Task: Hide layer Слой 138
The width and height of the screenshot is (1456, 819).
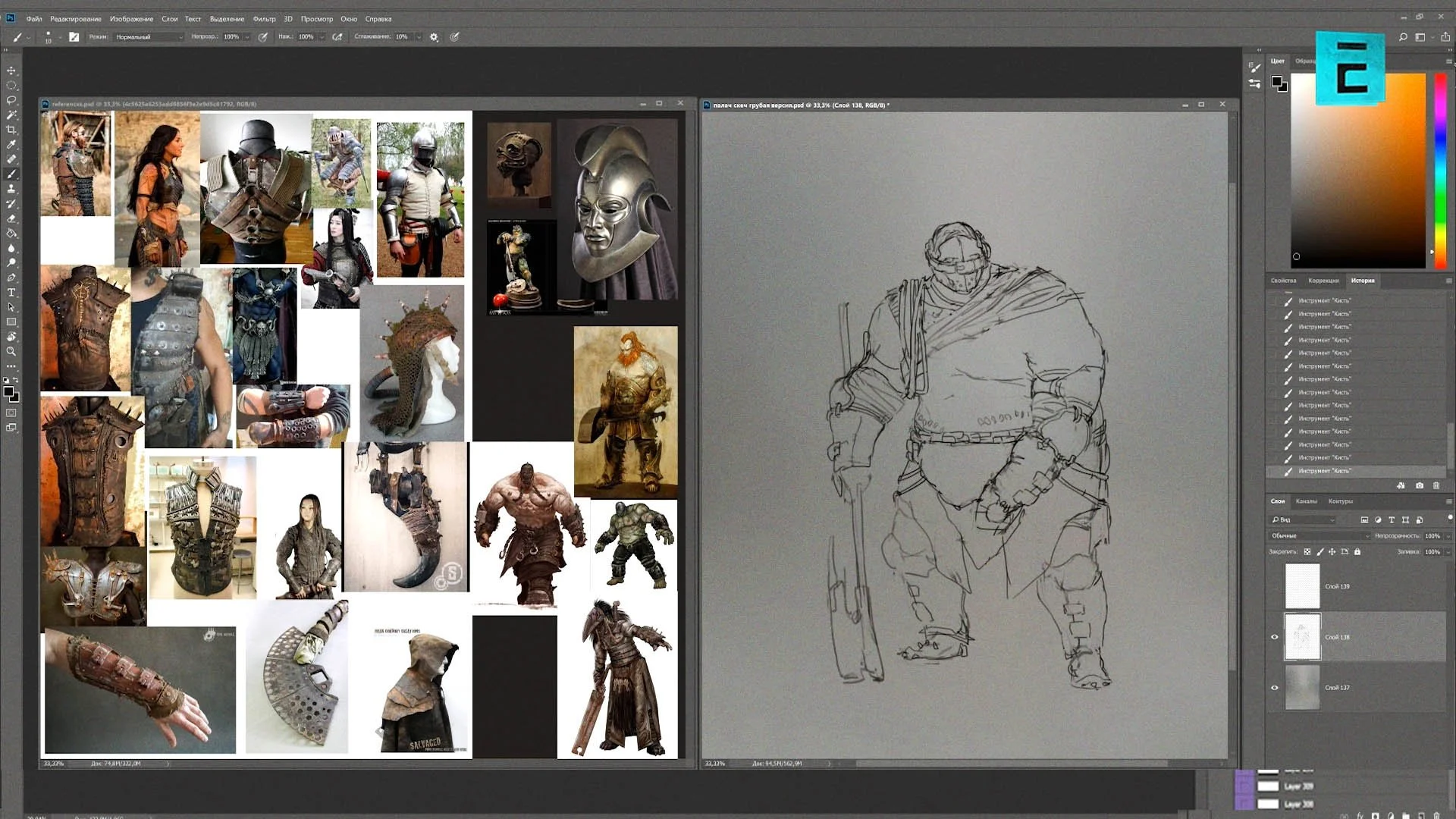Action: point(1274,637)
